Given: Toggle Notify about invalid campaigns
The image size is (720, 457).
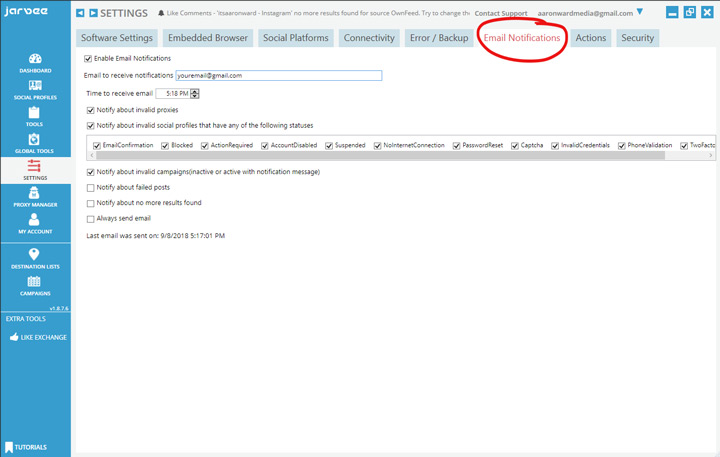Looking at the screenshot, I should [x=90, y=172].
